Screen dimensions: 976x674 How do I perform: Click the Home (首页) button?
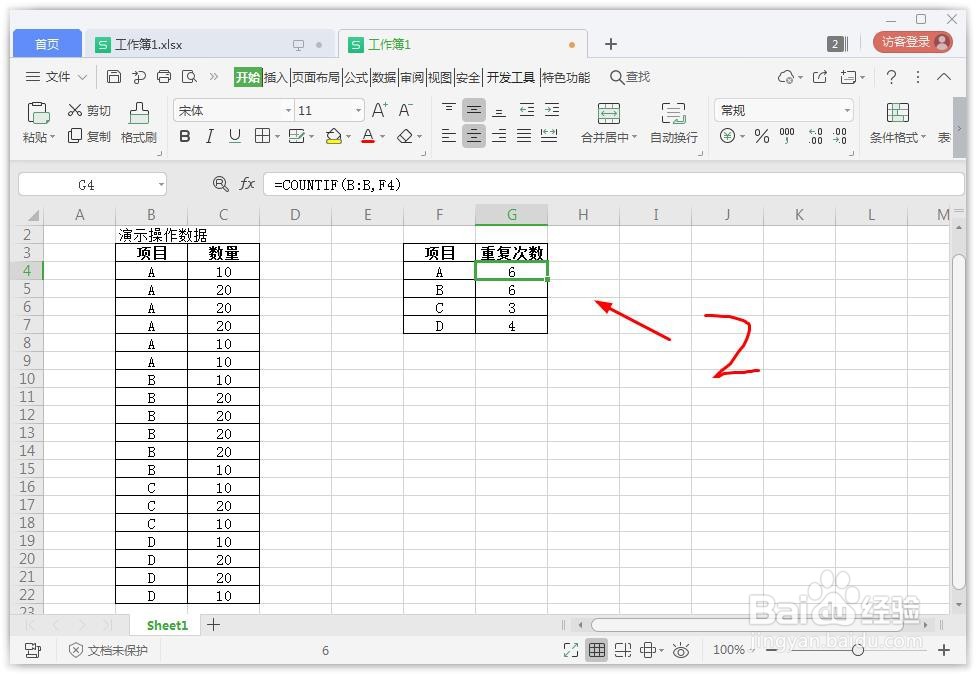click(47, 44)
